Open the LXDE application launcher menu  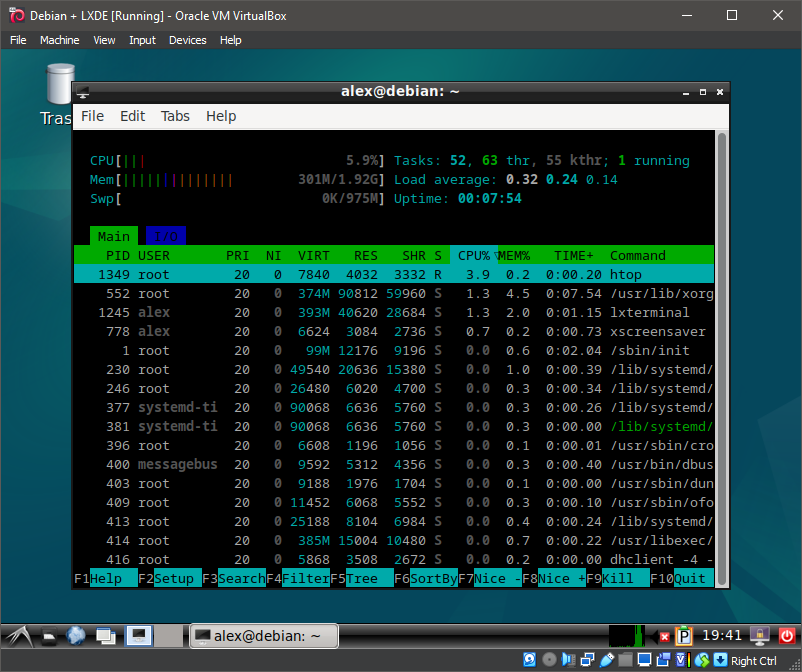[17, 635]
